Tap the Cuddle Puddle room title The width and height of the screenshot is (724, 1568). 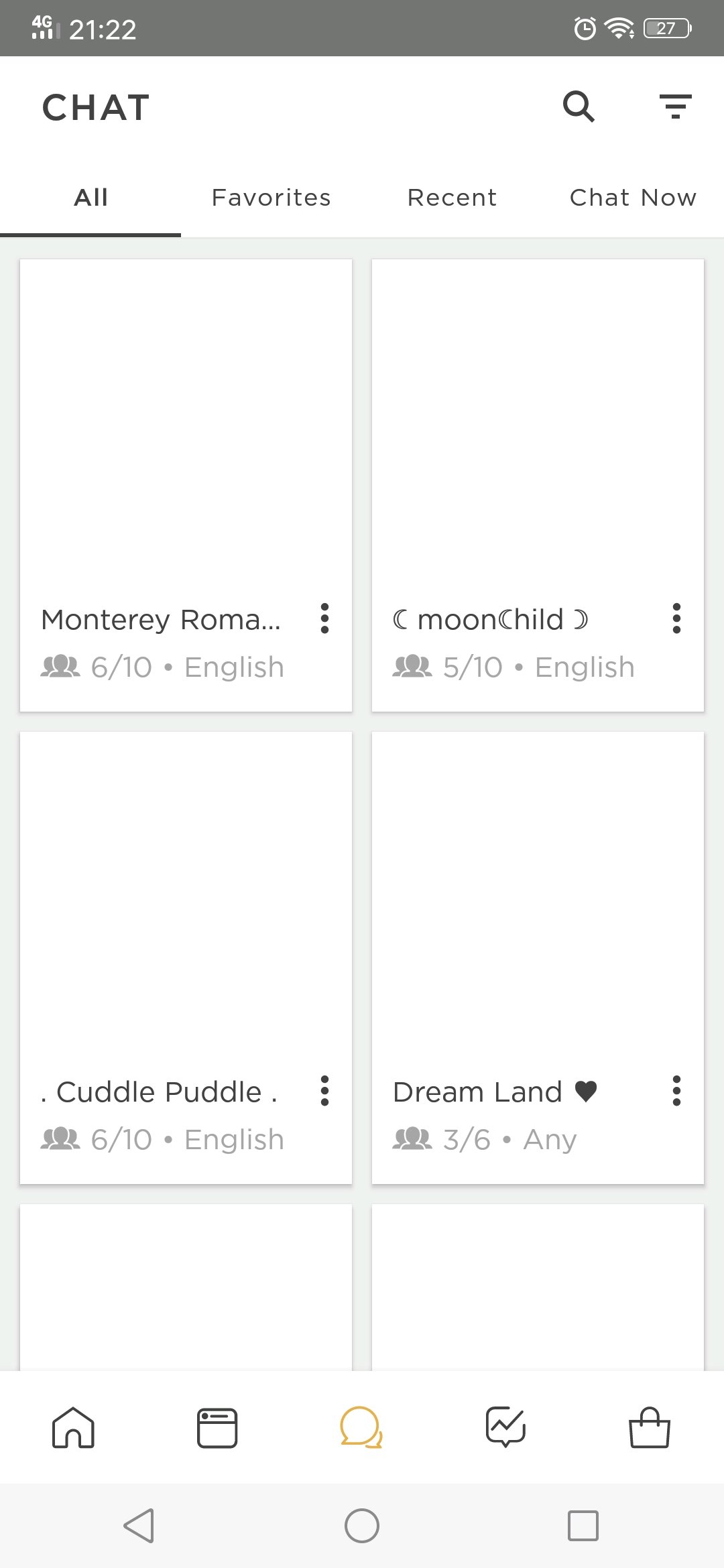pos(160,1092)
